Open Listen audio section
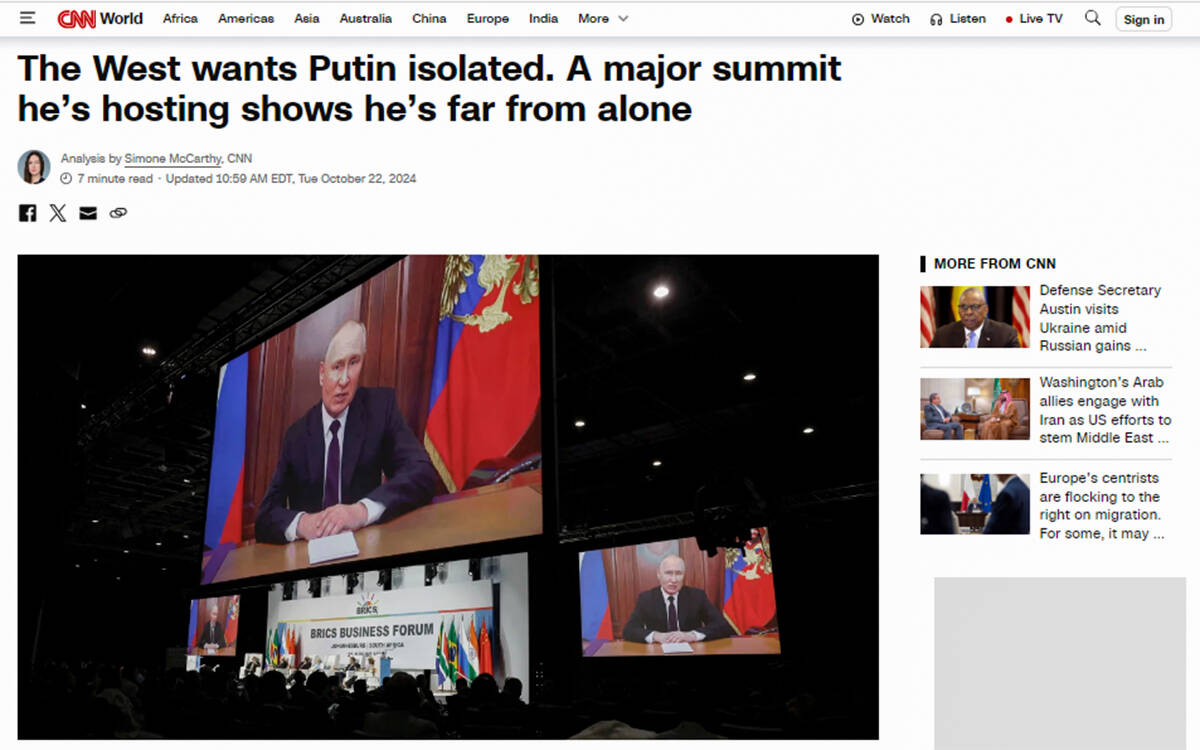 coord(958,19)
